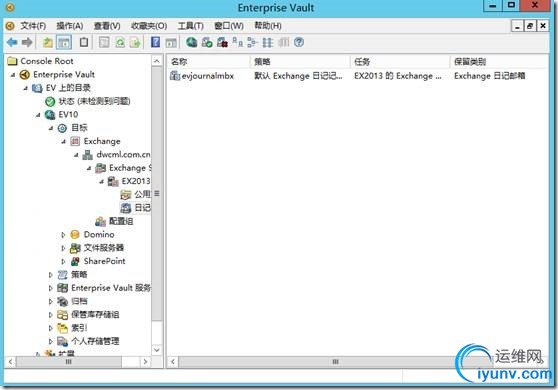
Task: Expand the 策略 node
Action: pos(51,275)
